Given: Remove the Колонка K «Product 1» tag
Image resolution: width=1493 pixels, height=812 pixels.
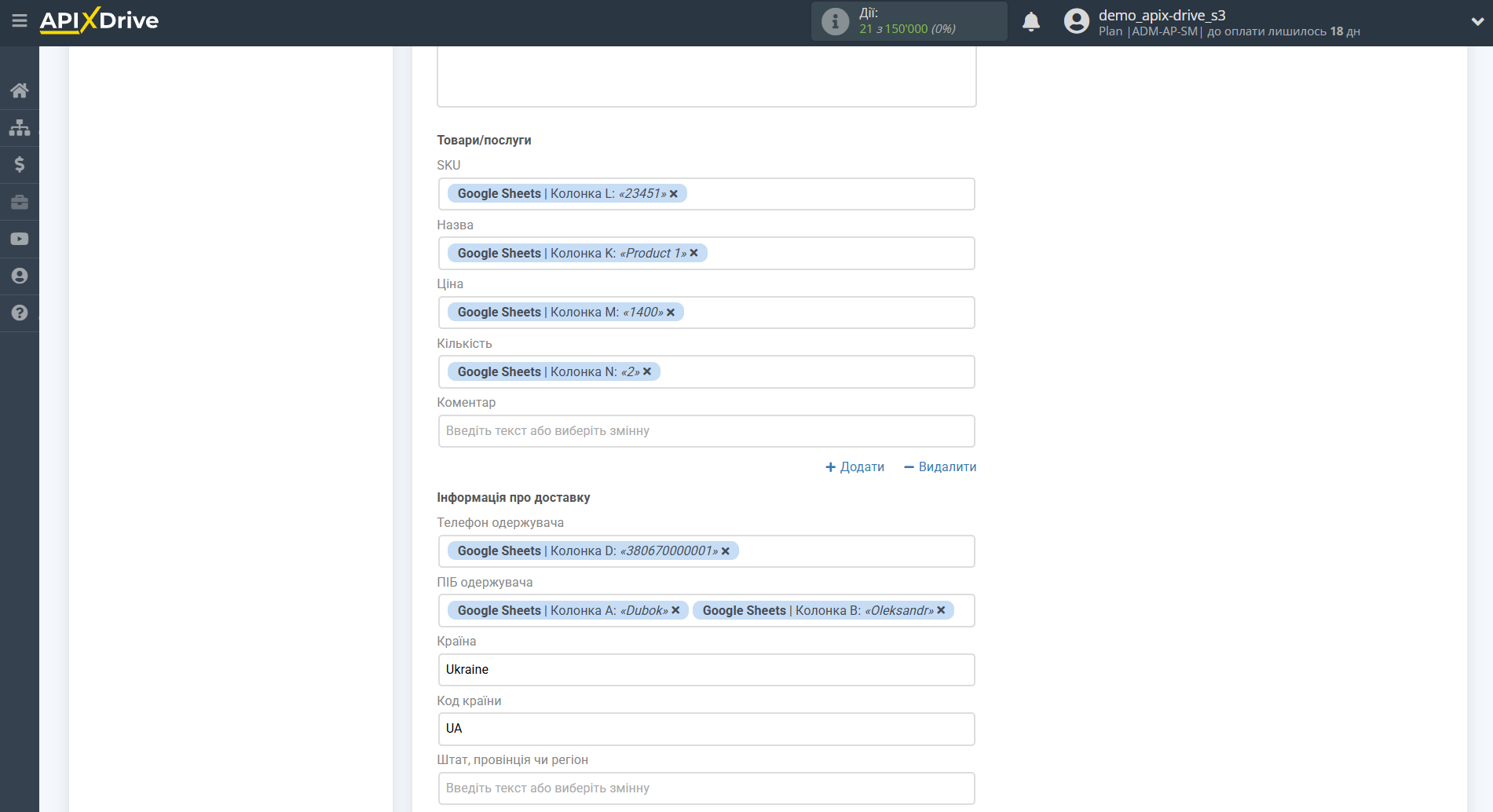Looking at the screenshot, I should coord(694,253).
